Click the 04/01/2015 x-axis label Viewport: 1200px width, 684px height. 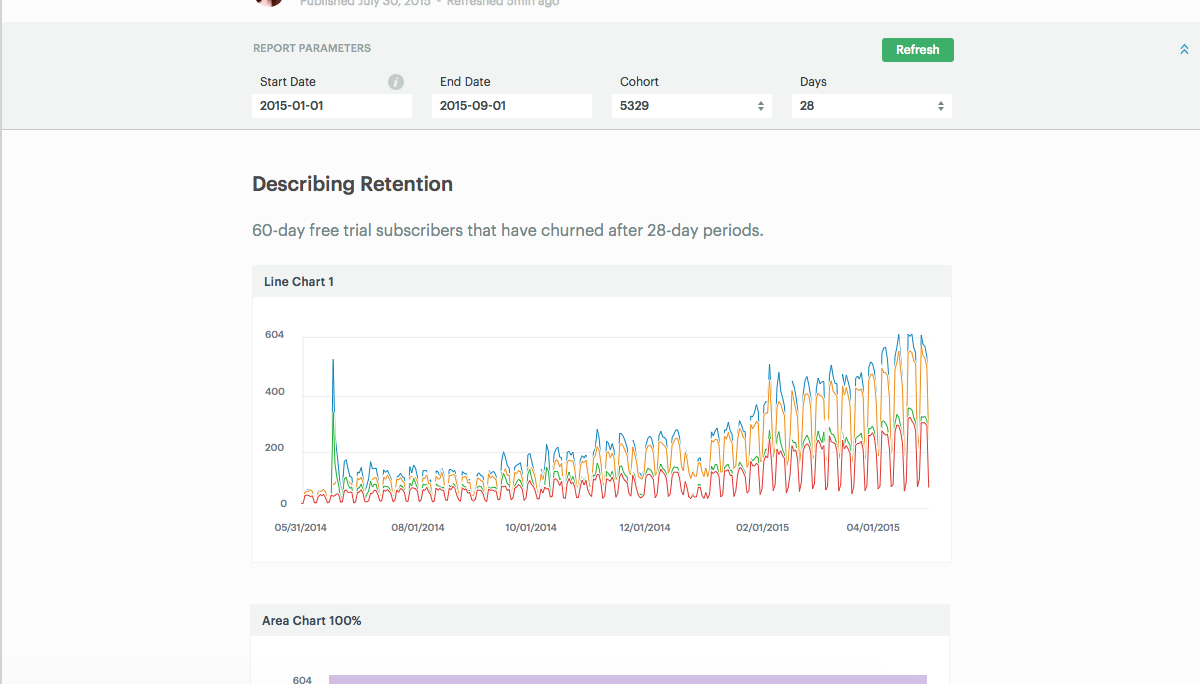click(x=874, y=527)
